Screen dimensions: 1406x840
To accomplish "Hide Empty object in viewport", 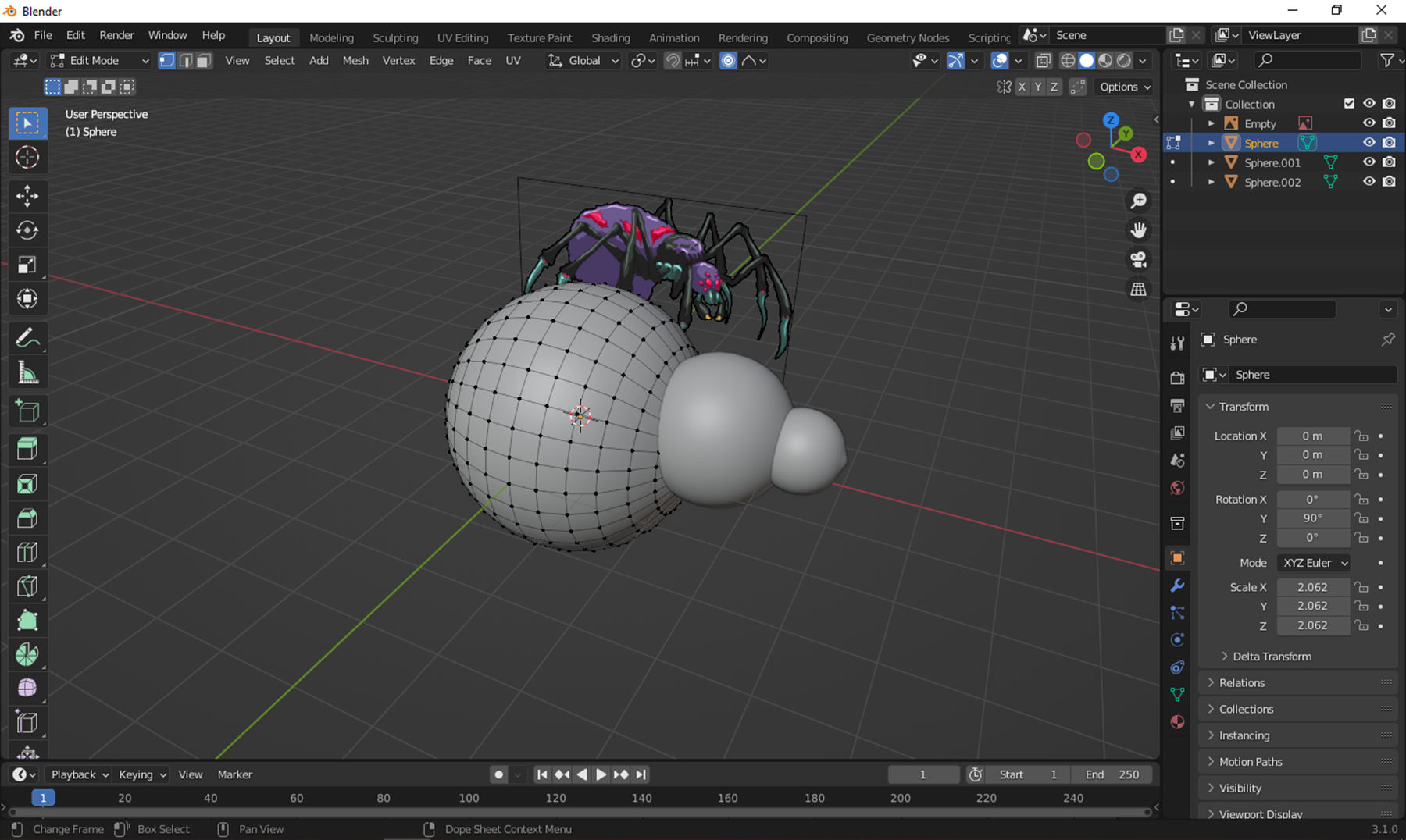I will (1369, 123).
